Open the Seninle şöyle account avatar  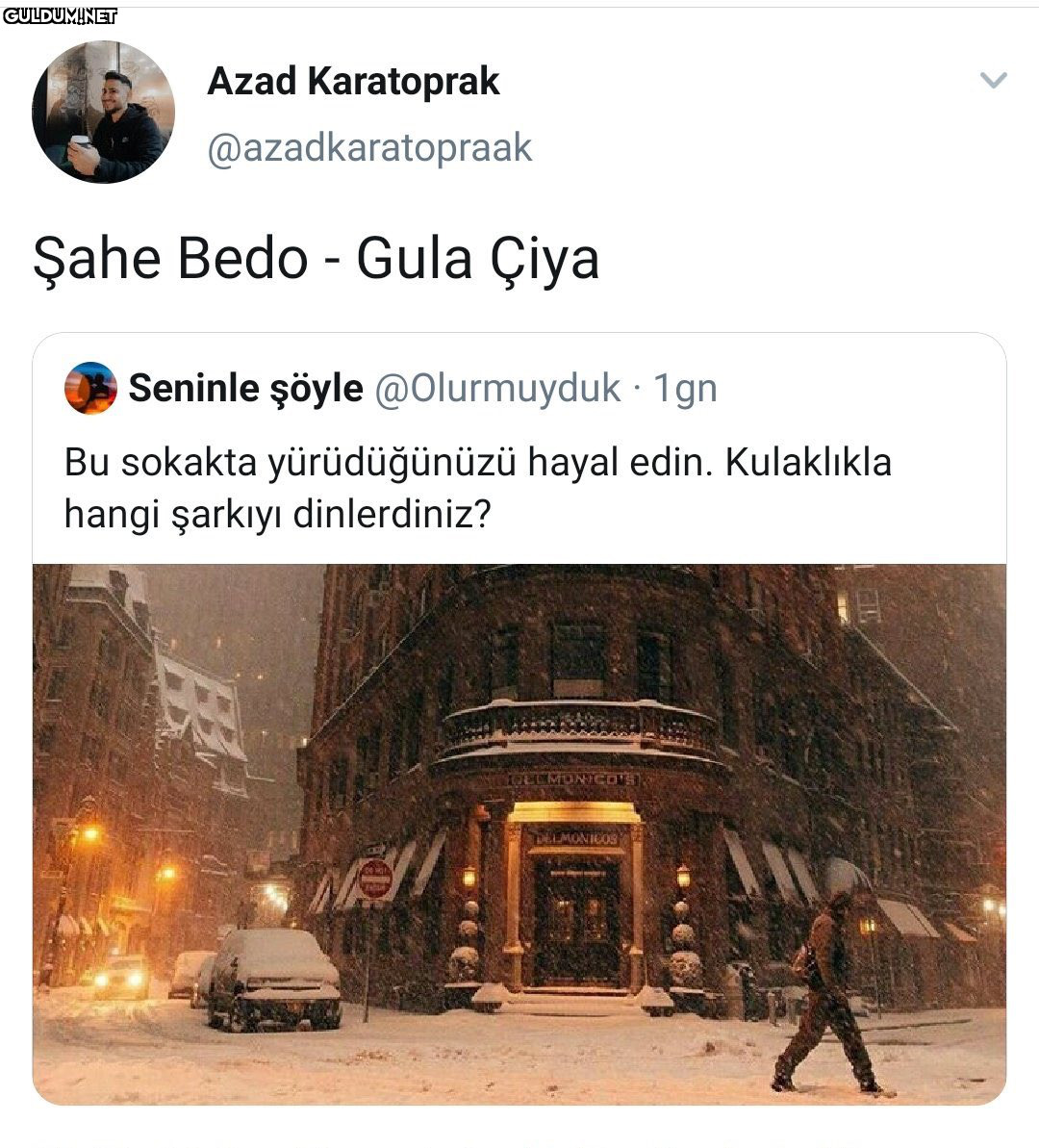(90, 388)
